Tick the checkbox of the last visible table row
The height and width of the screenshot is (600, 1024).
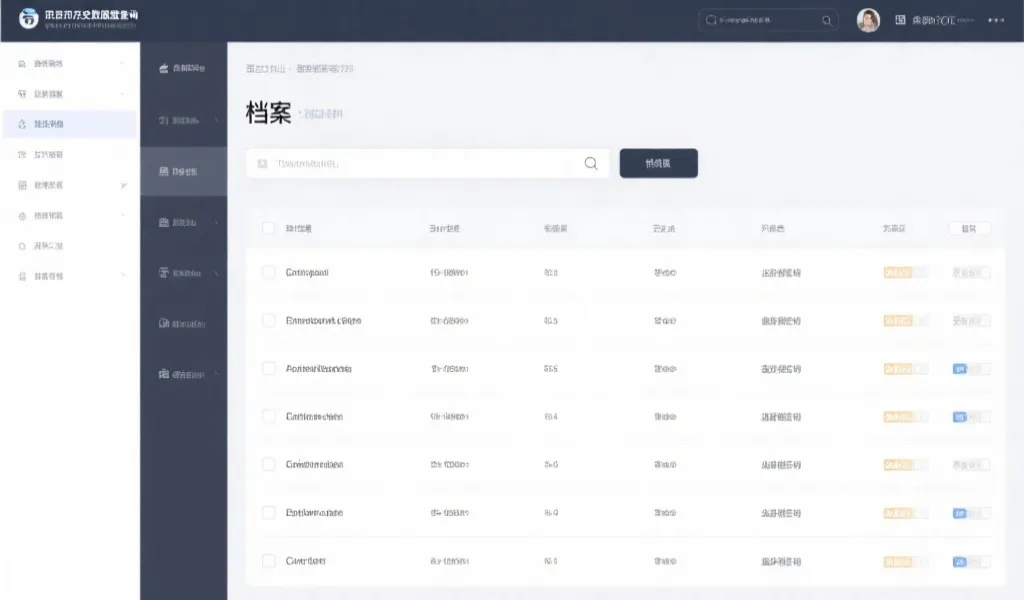point(267,560)
